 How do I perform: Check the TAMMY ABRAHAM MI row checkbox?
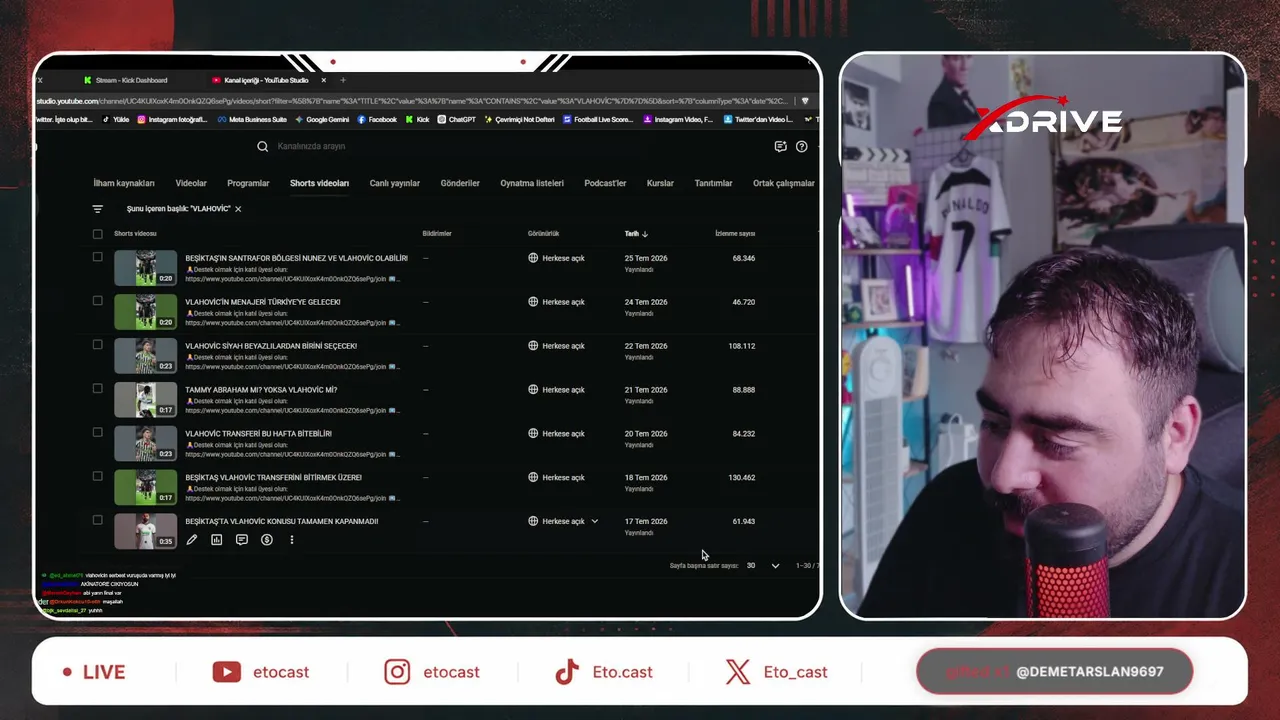[x=97, y=389]
